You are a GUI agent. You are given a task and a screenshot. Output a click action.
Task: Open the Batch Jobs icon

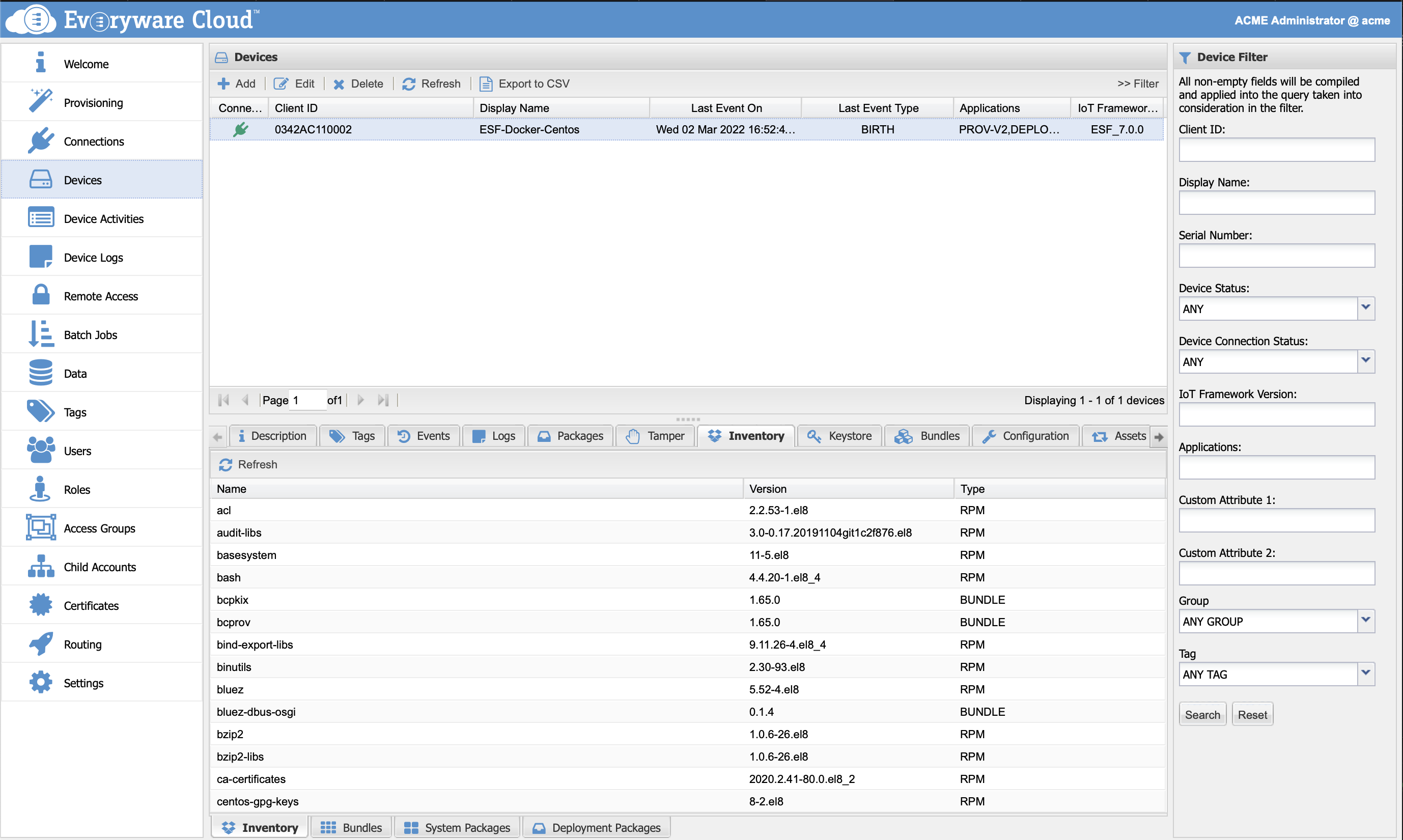(x=40, y=334)
